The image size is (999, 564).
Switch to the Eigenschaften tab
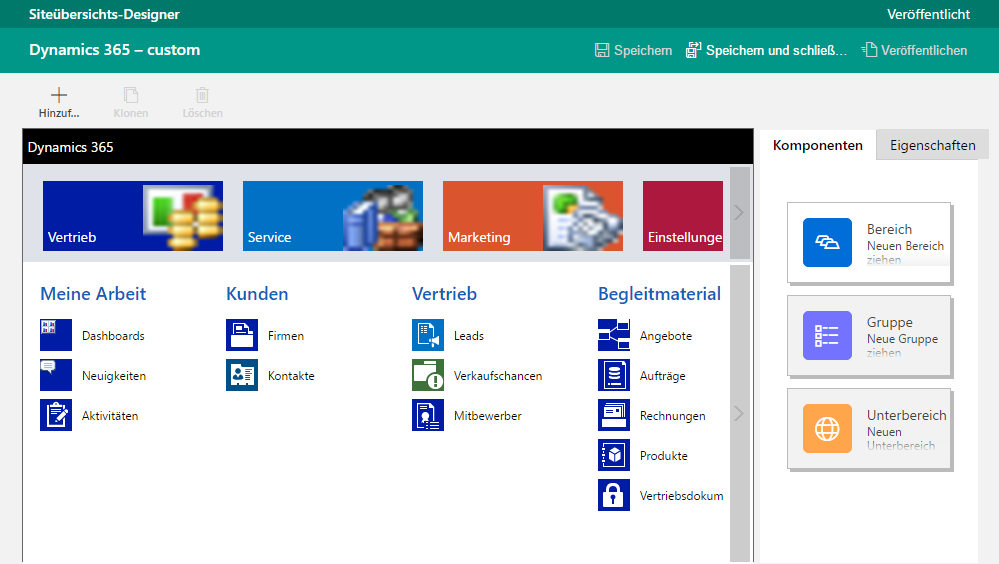coord(932,145)
